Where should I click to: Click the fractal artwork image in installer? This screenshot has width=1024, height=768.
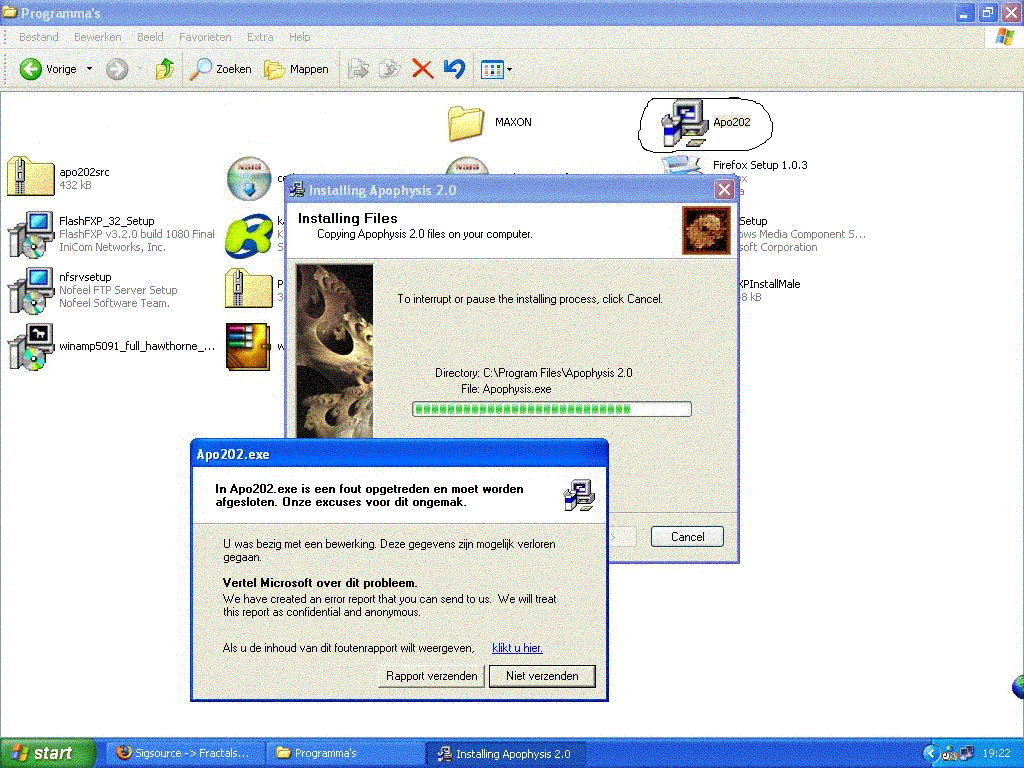(334, 351)
